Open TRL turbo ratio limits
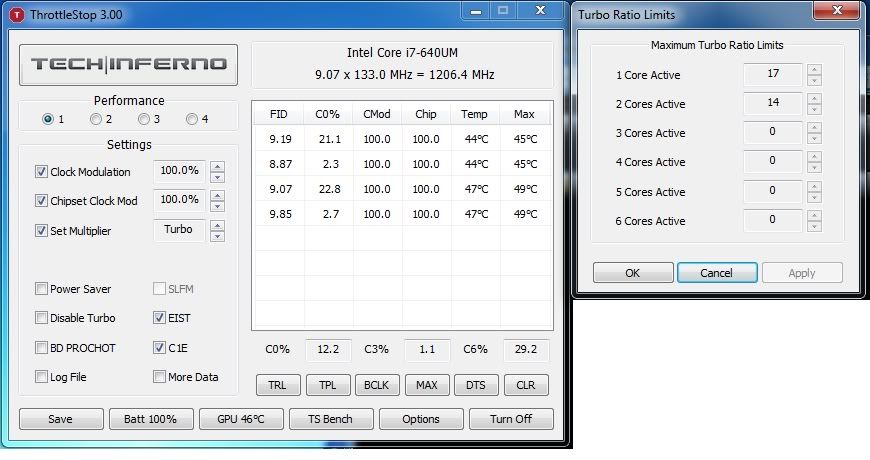The image size is (870, 460). click(x=278, y=385)
